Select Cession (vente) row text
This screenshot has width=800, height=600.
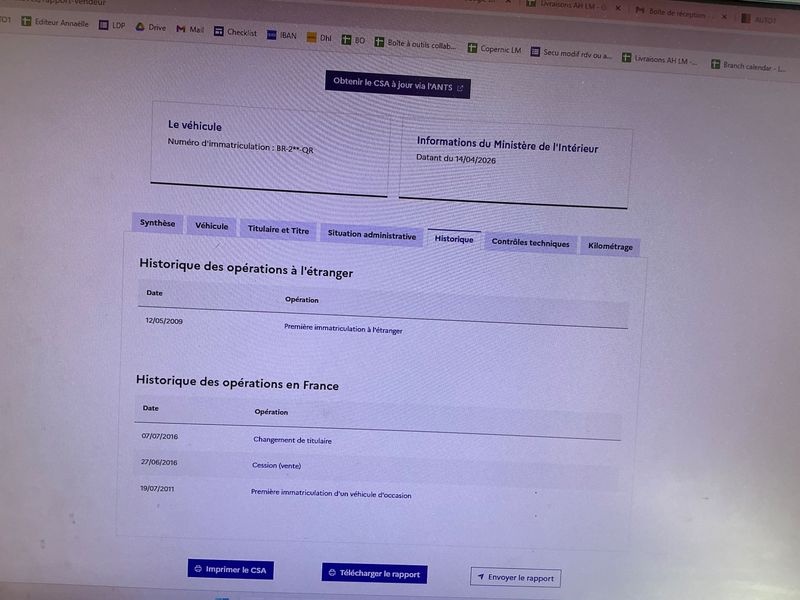tap(277, 465)
